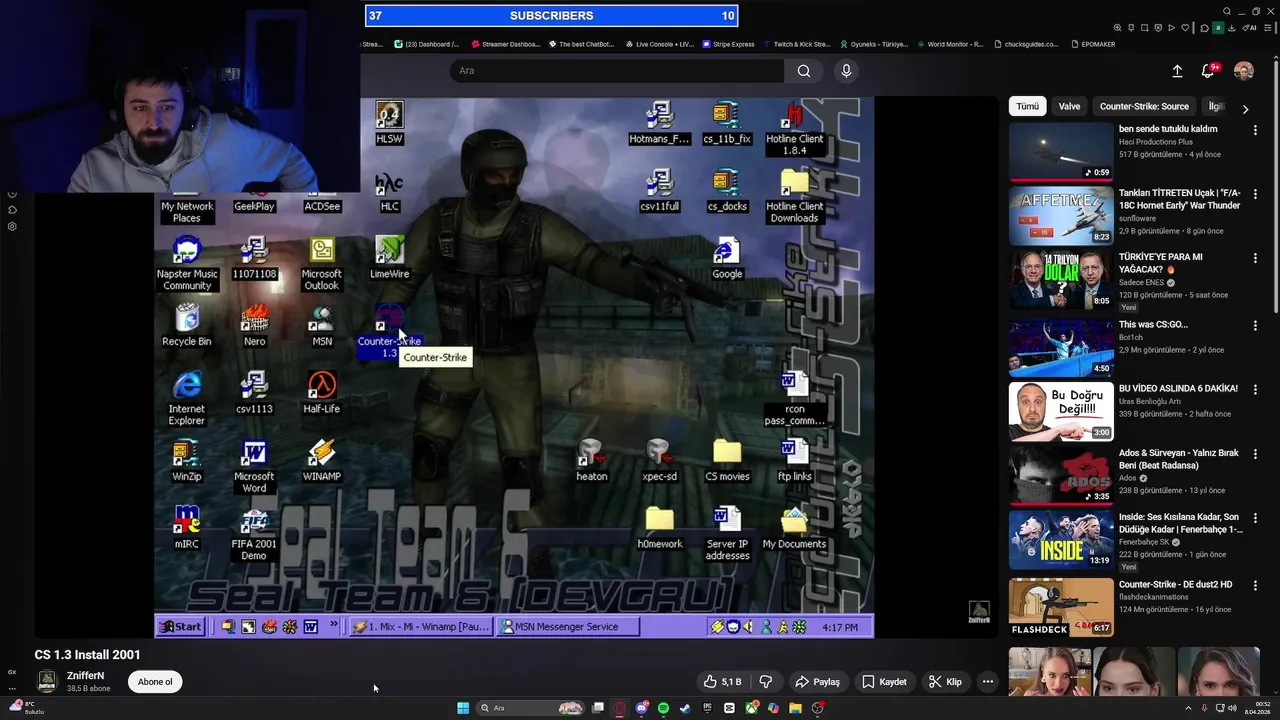1280x720 pixels.
Task: Open options for 'ben sende tutuklu kaldım'
Action: (1255, 130)
